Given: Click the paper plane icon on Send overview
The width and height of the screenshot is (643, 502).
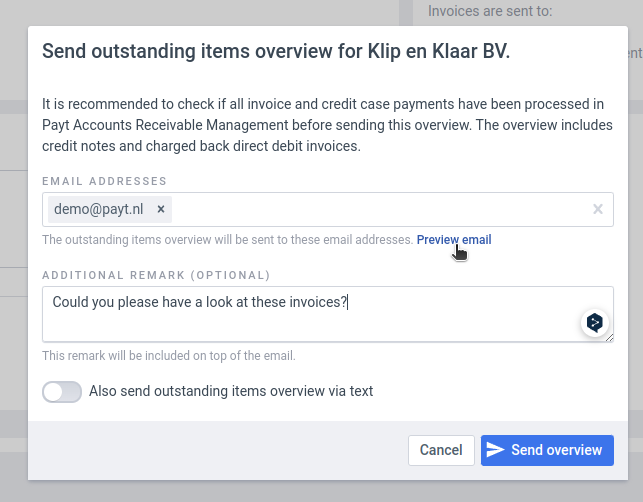Looking at the screenshot, I should click(495, 450).
